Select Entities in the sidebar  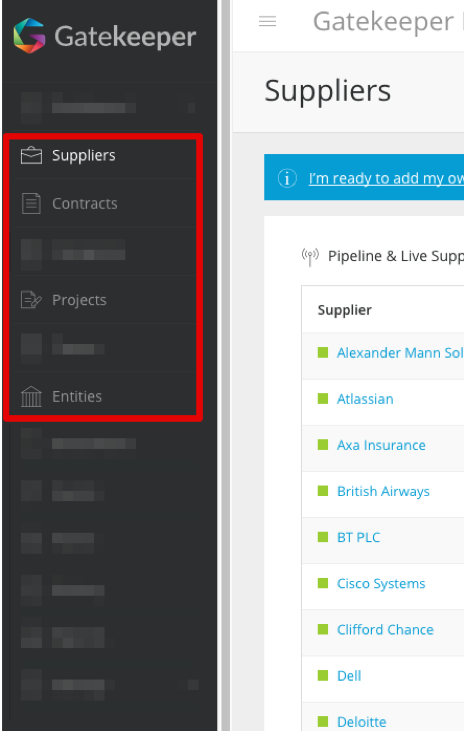[x=104, y=396]
